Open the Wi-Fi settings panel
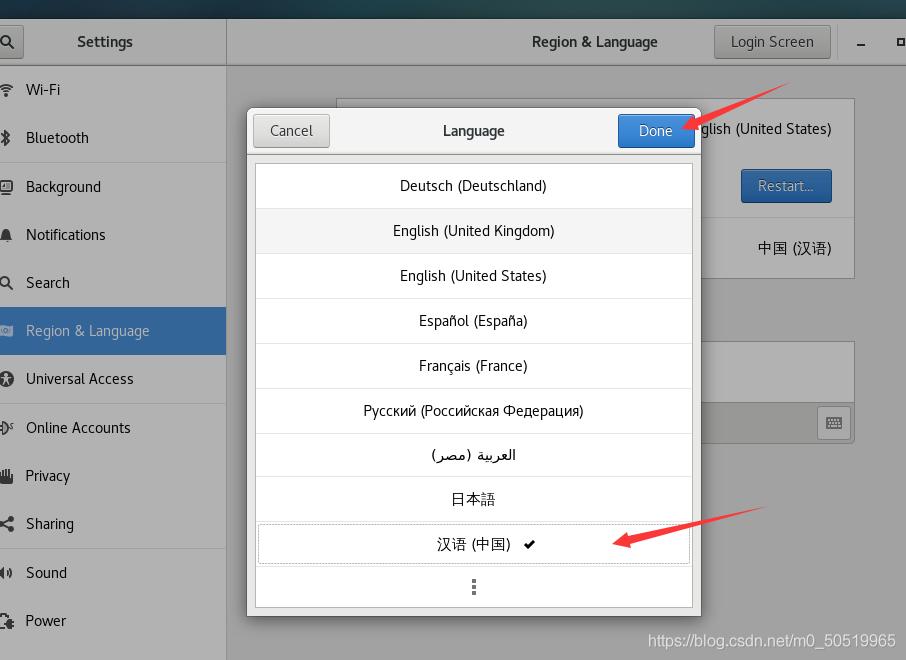 click(43, 89)
